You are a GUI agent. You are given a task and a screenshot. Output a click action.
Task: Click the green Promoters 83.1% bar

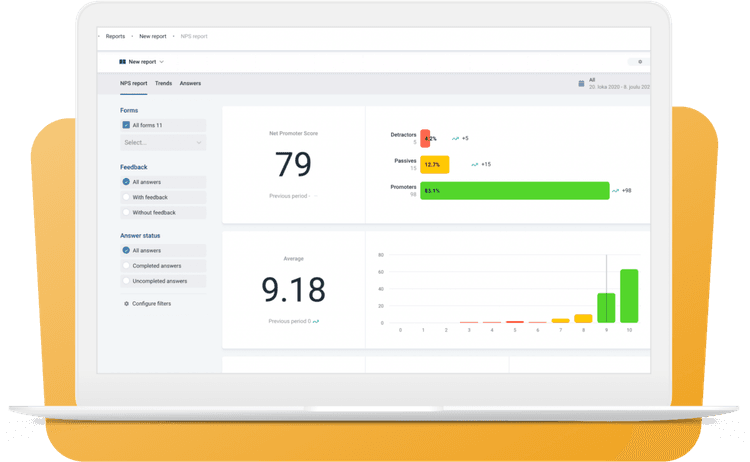pyautogui.click(x=515, y=191)
